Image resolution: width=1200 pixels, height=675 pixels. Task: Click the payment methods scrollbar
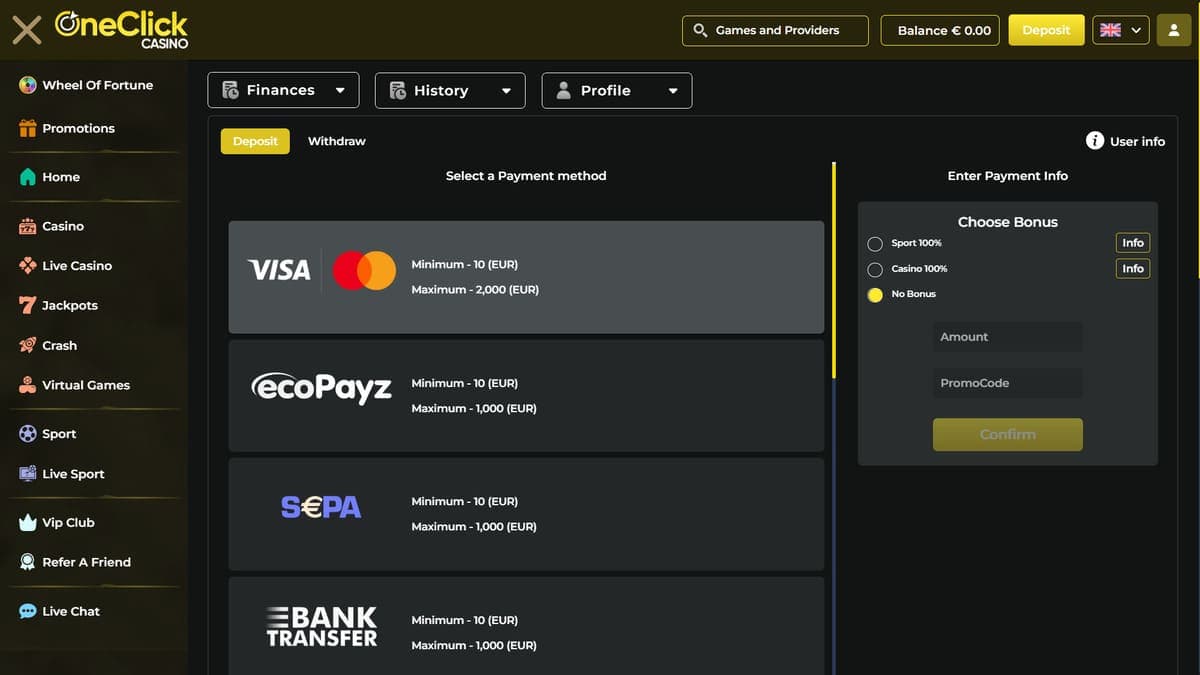[834, 270]
